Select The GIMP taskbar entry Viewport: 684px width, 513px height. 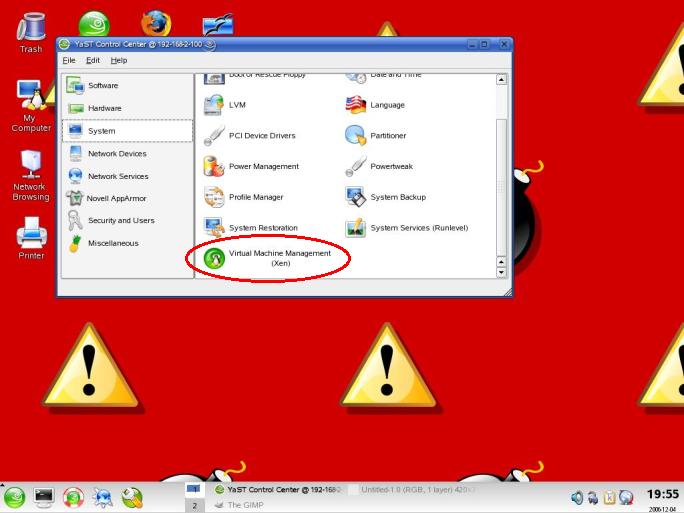239,505
